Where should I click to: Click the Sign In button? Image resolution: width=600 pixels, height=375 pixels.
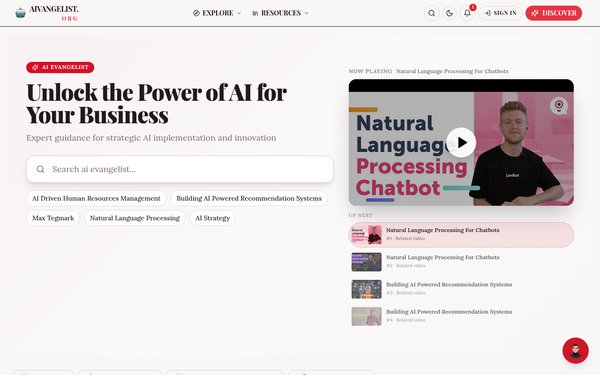click(x=500, y=13)
